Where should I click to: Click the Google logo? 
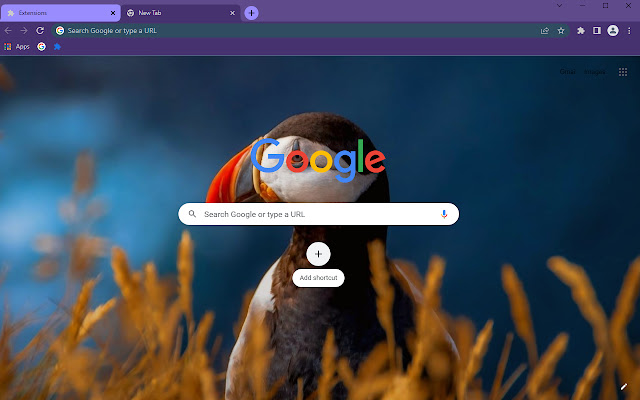coord(318,160)
